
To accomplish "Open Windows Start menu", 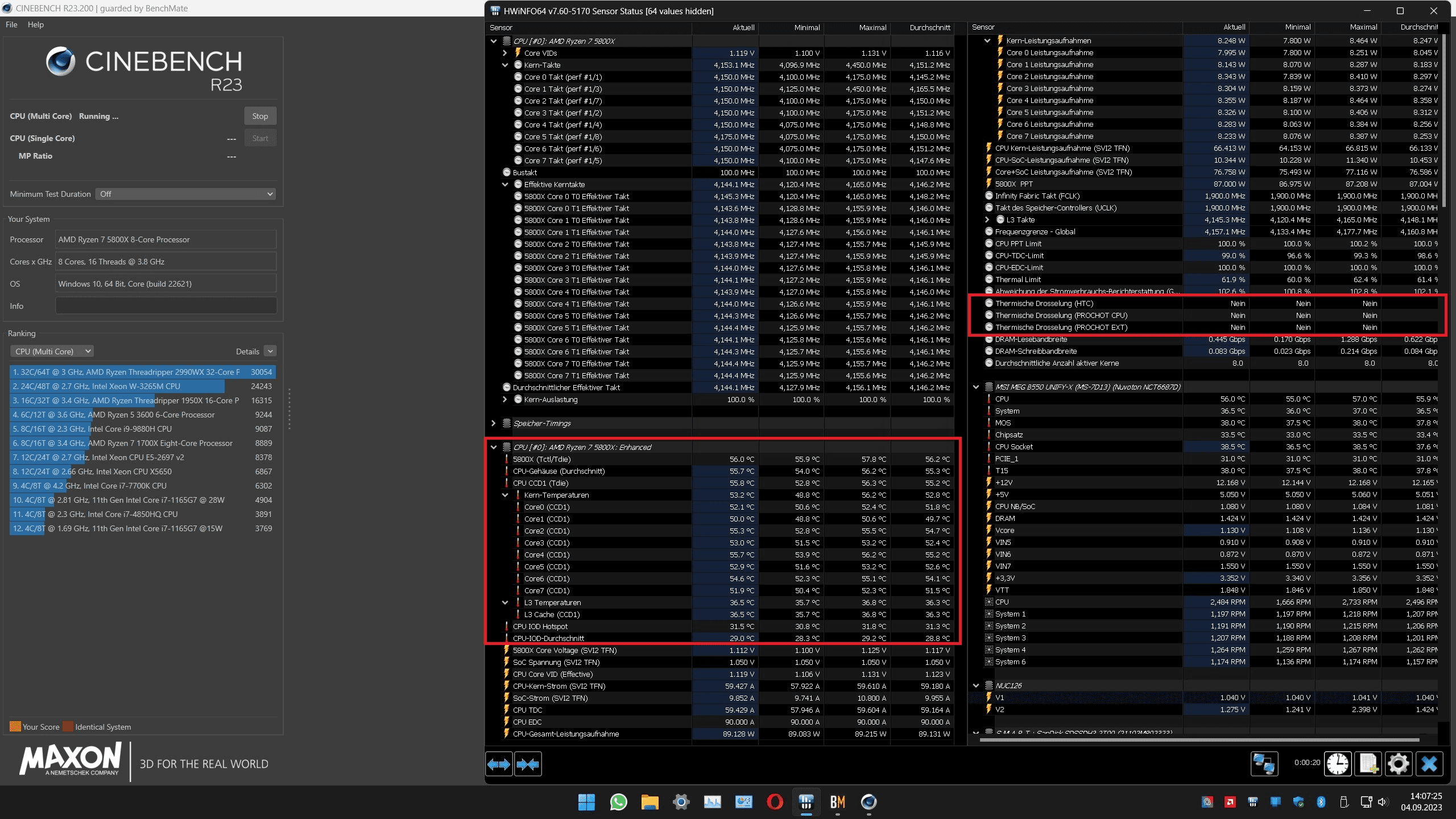I will (586, 802).
